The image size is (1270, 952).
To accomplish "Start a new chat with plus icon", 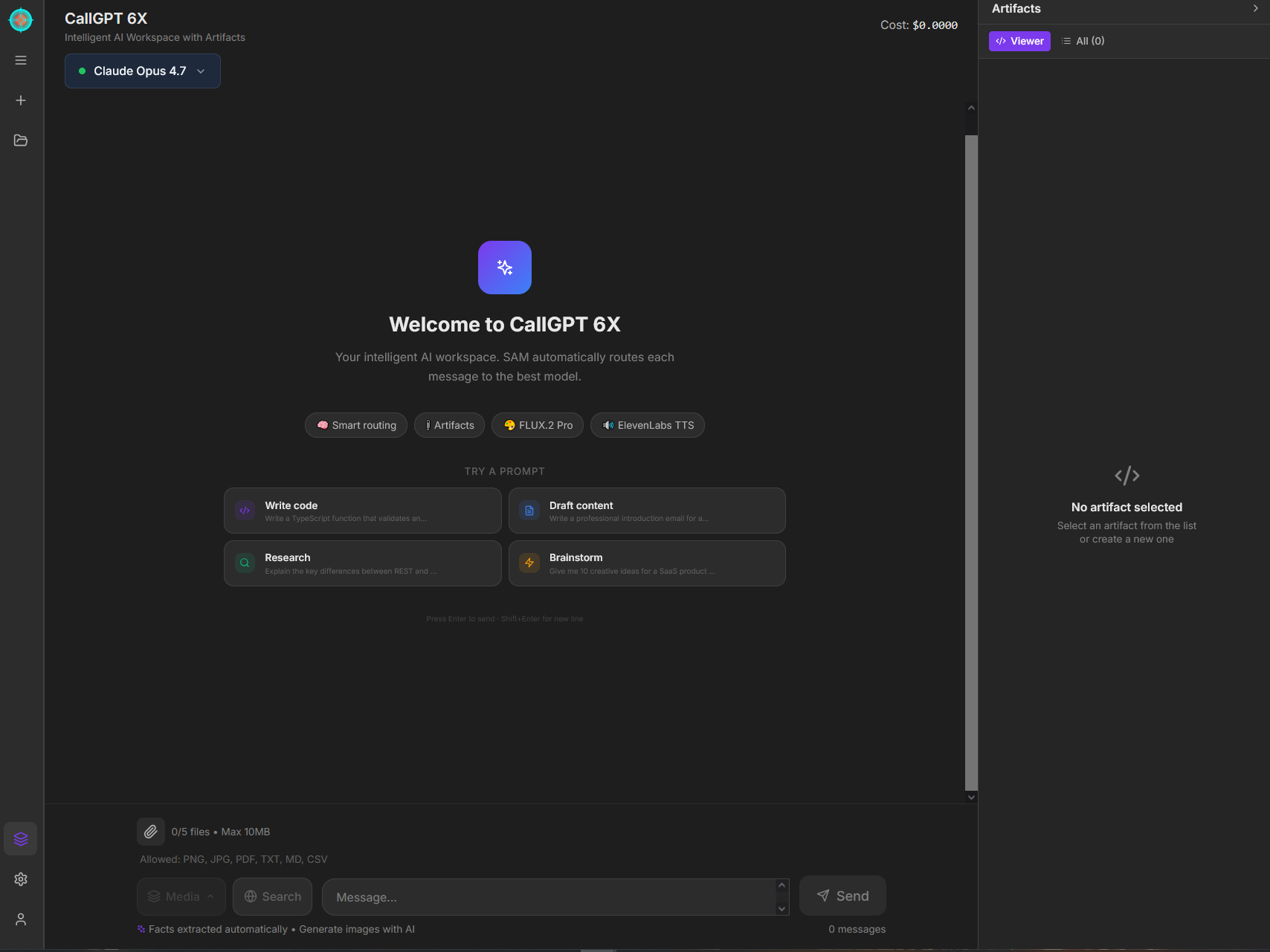I will click(x=21, y=100).
